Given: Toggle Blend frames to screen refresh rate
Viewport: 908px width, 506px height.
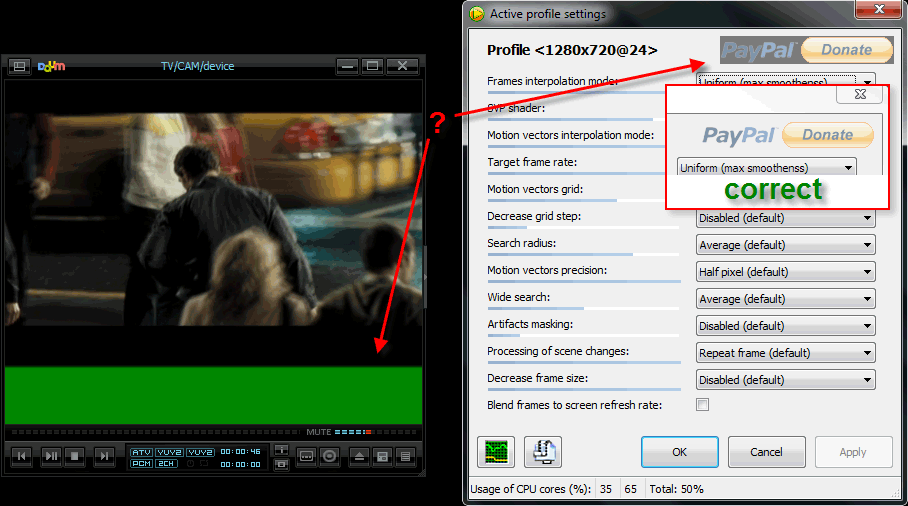Looking at the screenshot, I should click(702, 405).
